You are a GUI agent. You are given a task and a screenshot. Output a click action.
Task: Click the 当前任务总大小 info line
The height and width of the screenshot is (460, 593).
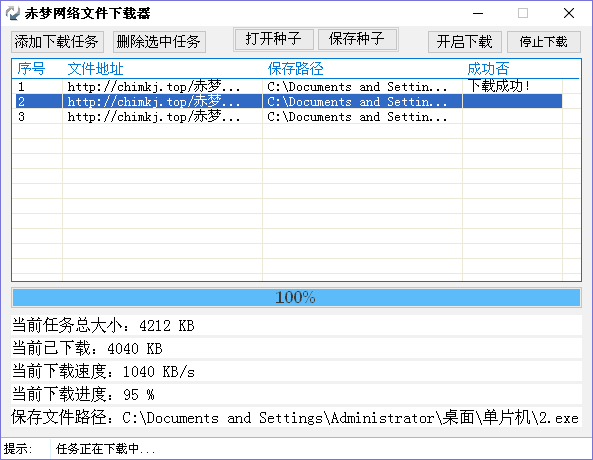point(296,325)
